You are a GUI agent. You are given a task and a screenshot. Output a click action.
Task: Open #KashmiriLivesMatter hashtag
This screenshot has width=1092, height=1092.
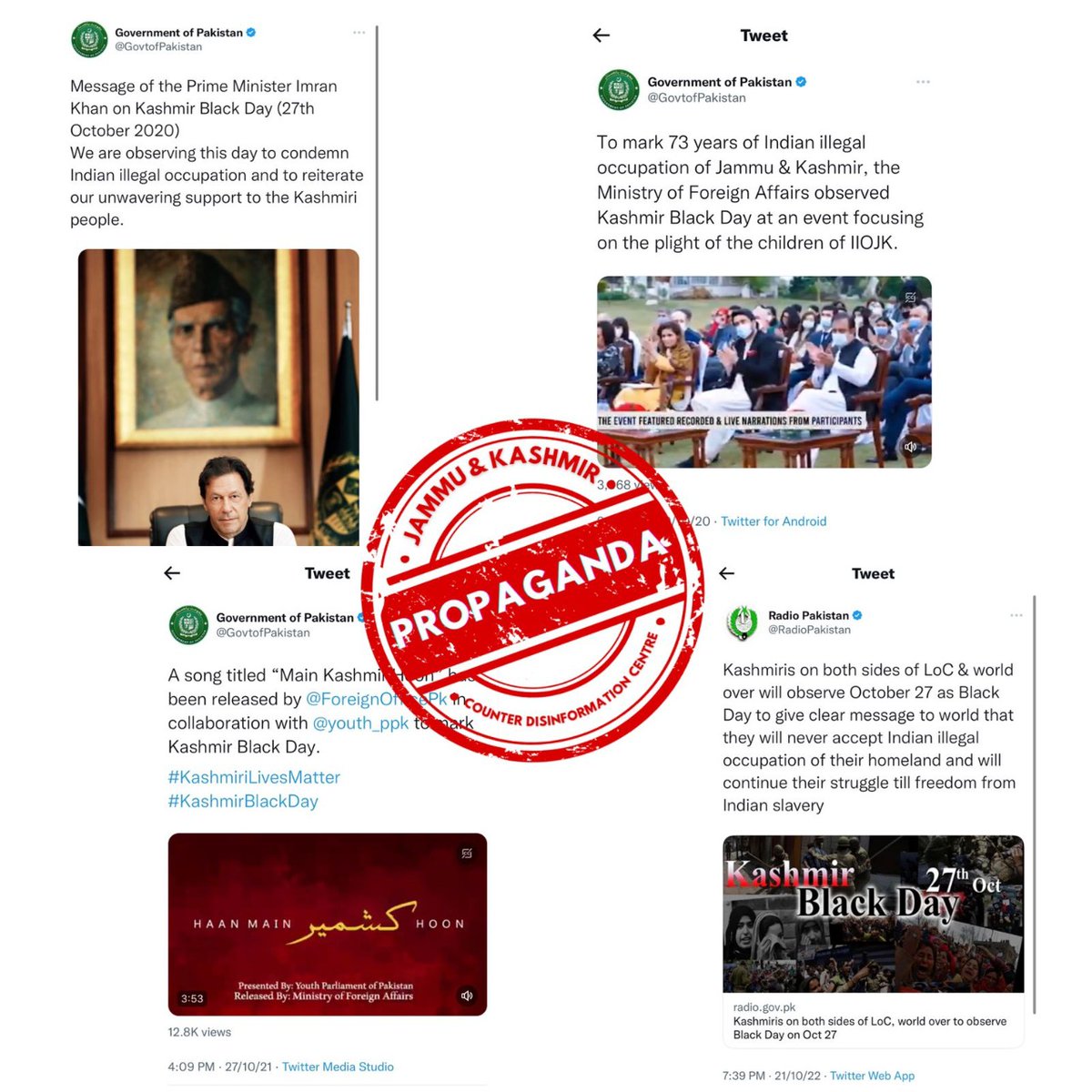[x=254, y=777]
